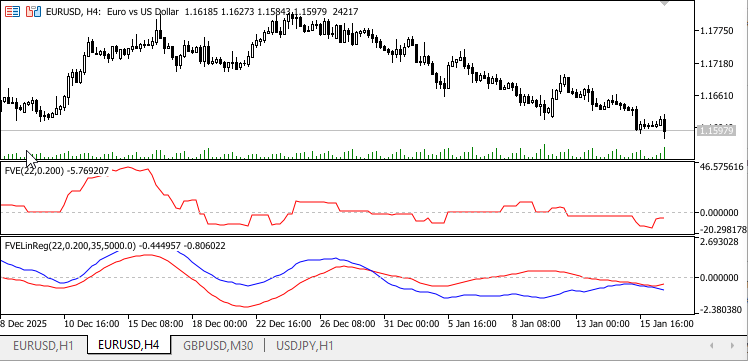The width and height of the screenshot is (748, 361).
Task: Click the tab scroll left arrow
Action: [712, 345]
